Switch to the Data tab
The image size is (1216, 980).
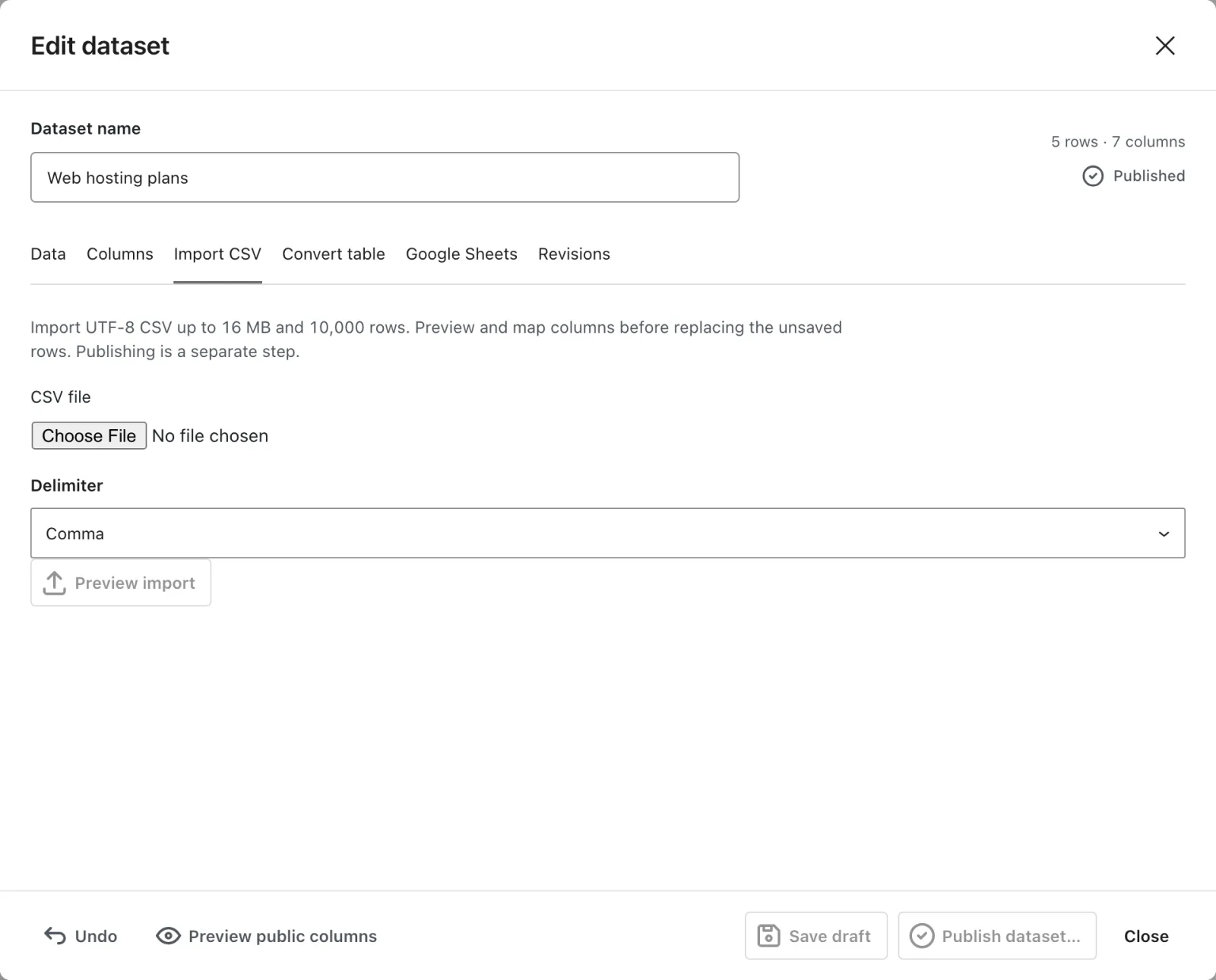pos(48,254)
